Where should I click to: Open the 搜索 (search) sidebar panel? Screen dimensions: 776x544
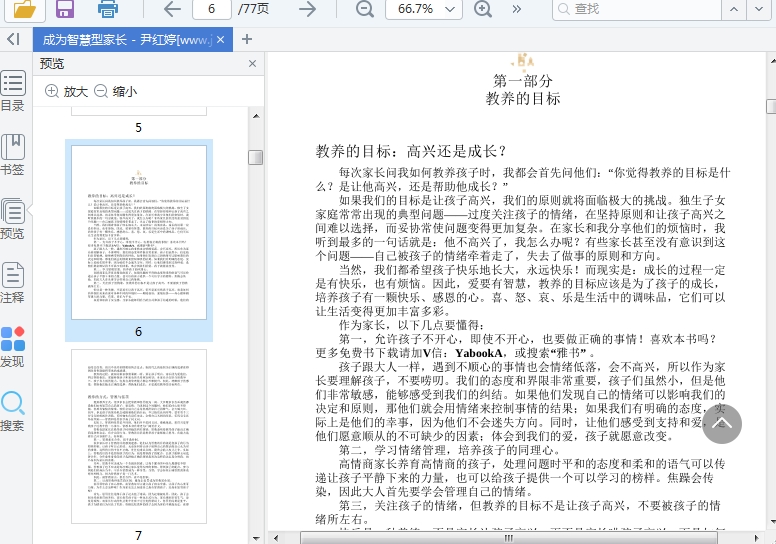(x=13, y=411)
